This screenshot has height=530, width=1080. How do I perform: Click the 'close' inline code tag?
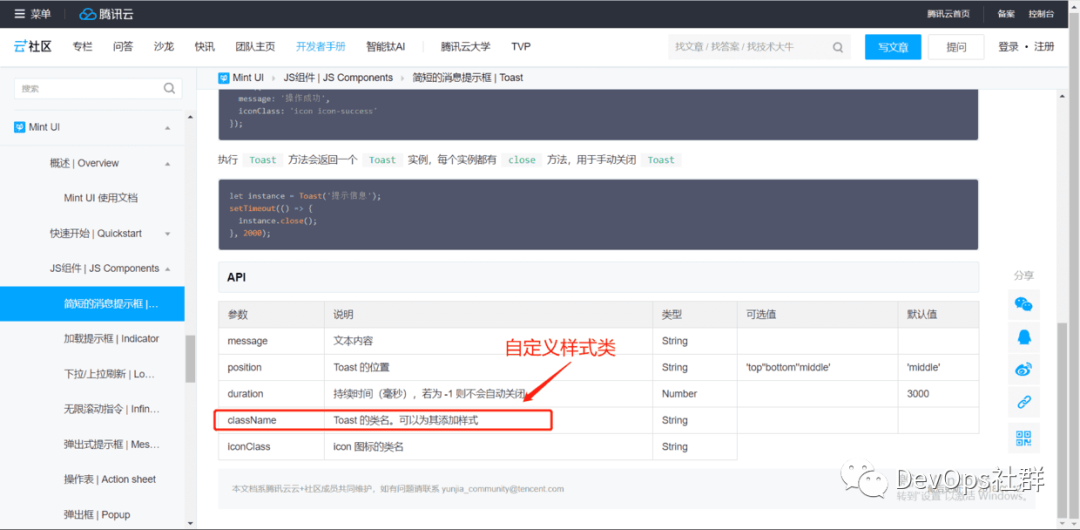click(521, 160)
